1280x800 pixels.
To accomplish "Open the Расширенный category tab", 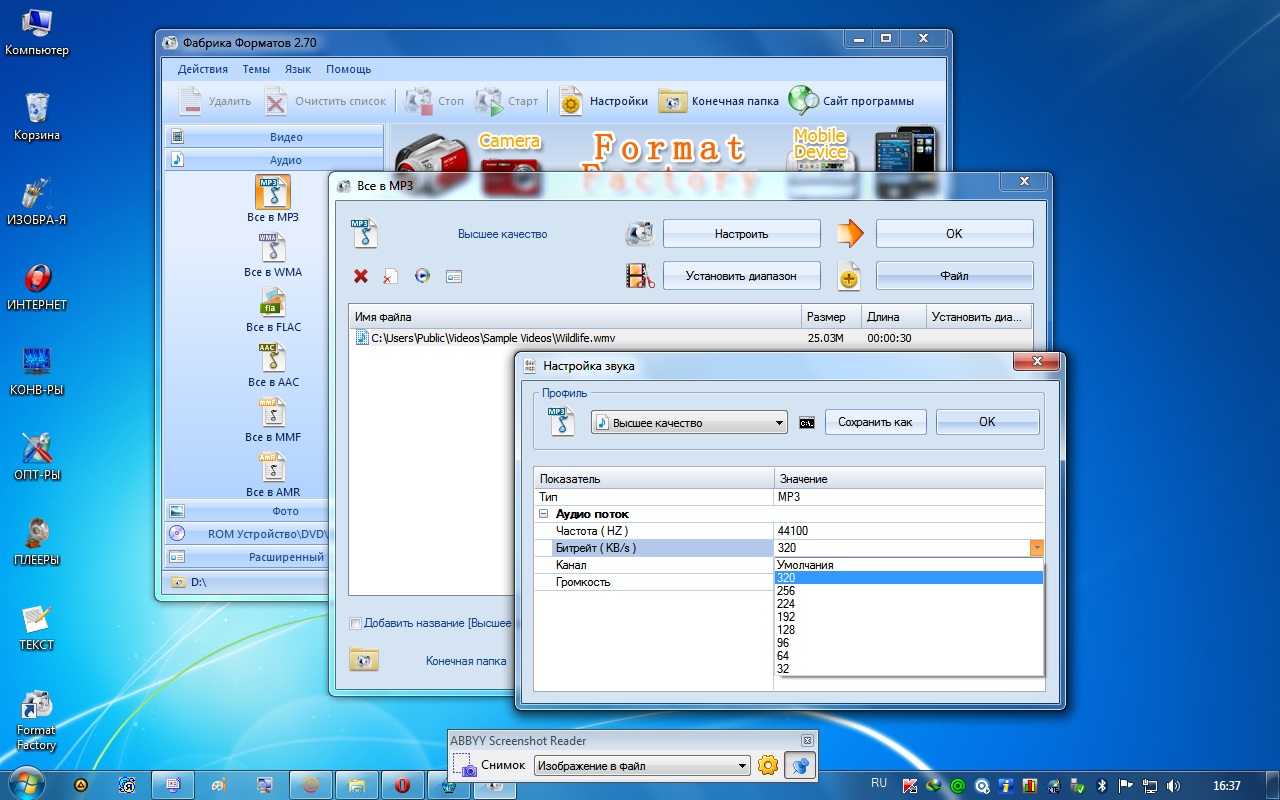I will tap(246, 557).
